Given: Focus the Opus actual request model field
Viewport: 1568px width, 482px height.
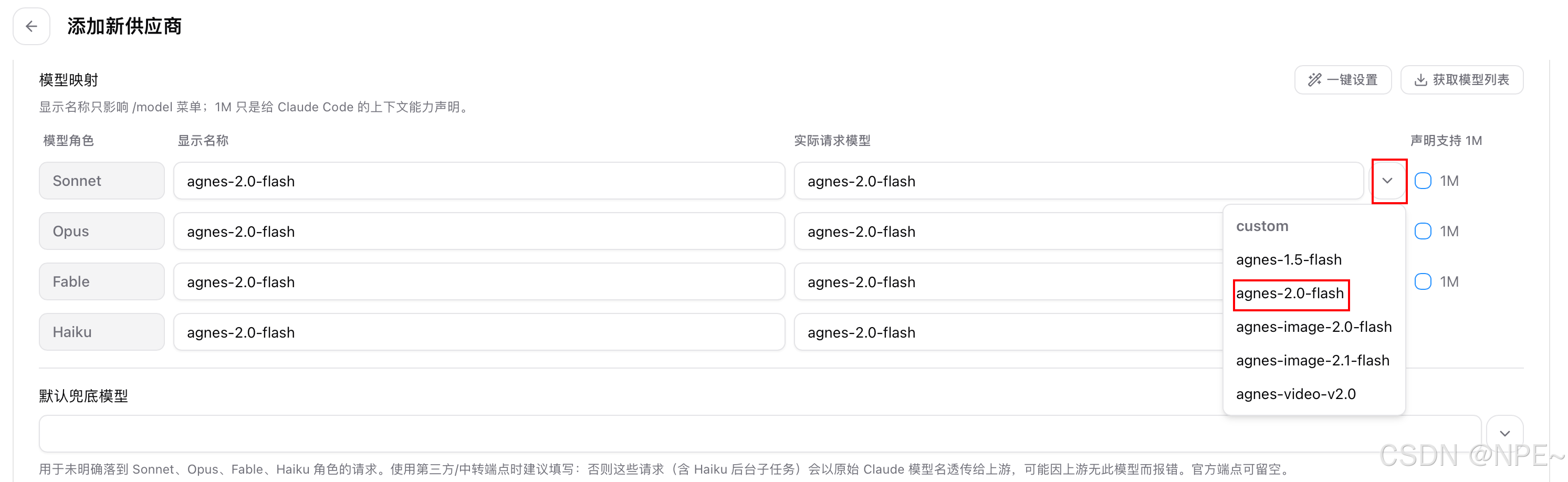Looking at the screenshot, I should (x=1009, y=231).
